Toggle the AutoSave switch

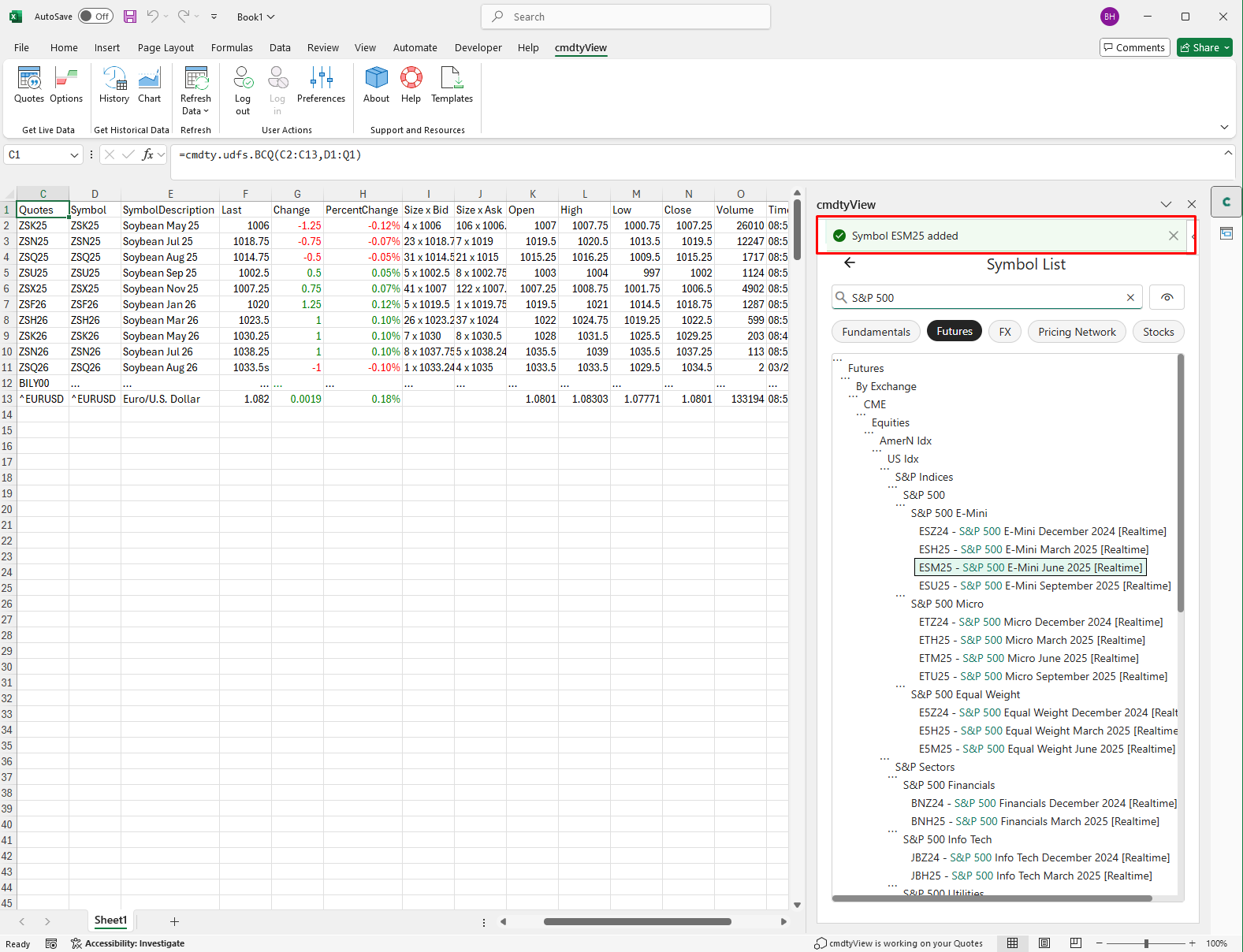95,17
